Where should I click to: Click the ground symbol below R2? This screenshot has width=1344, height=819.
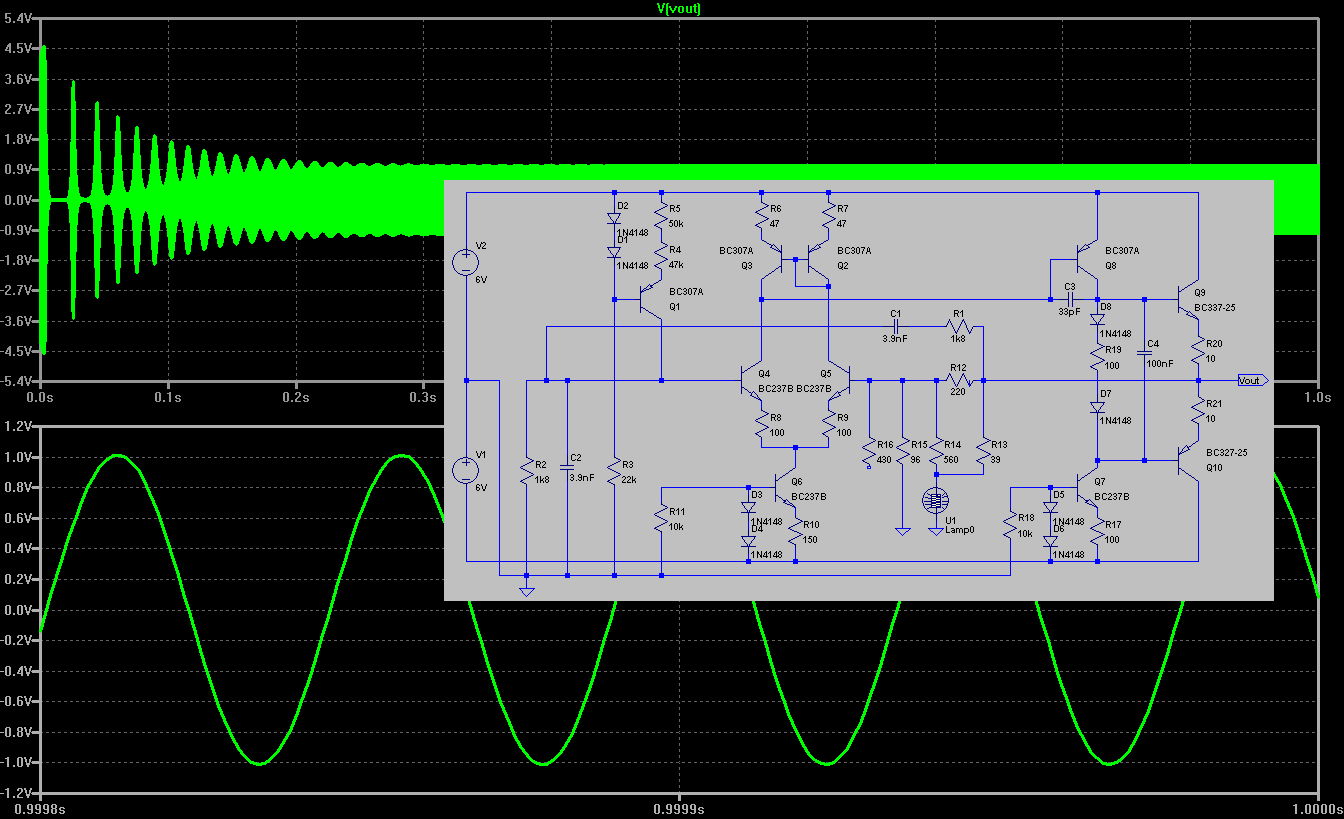(526, 592)
